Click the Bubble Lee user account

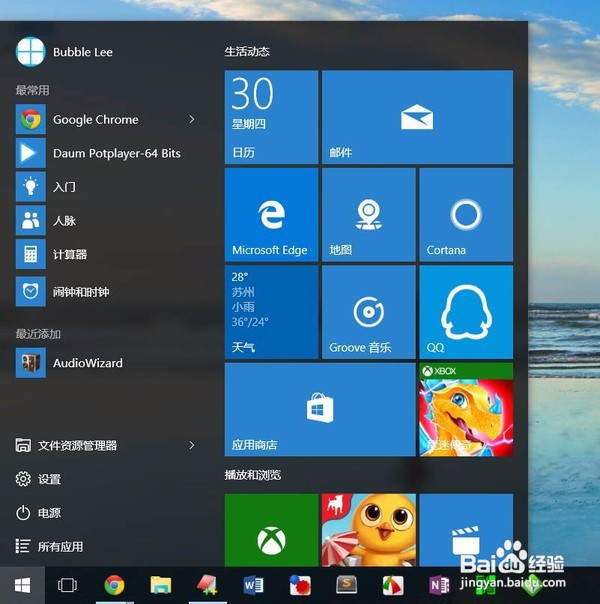(x=64, y=52)
